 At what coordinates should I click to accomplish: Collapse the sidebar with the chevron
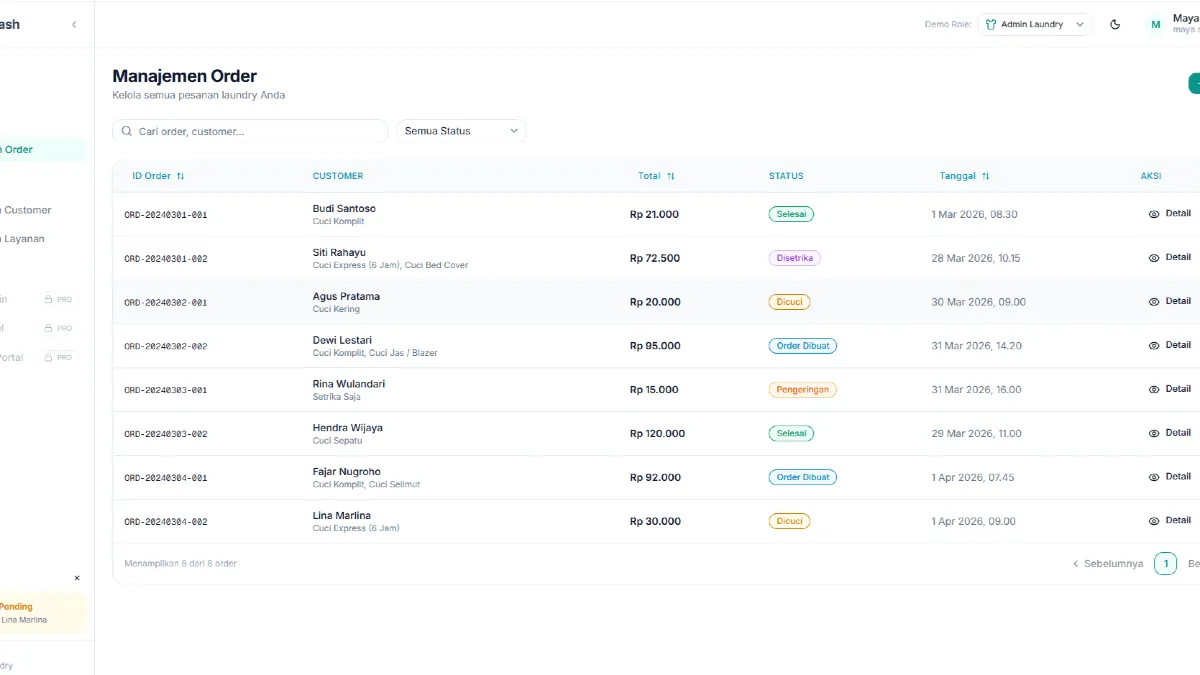point(73,25)
